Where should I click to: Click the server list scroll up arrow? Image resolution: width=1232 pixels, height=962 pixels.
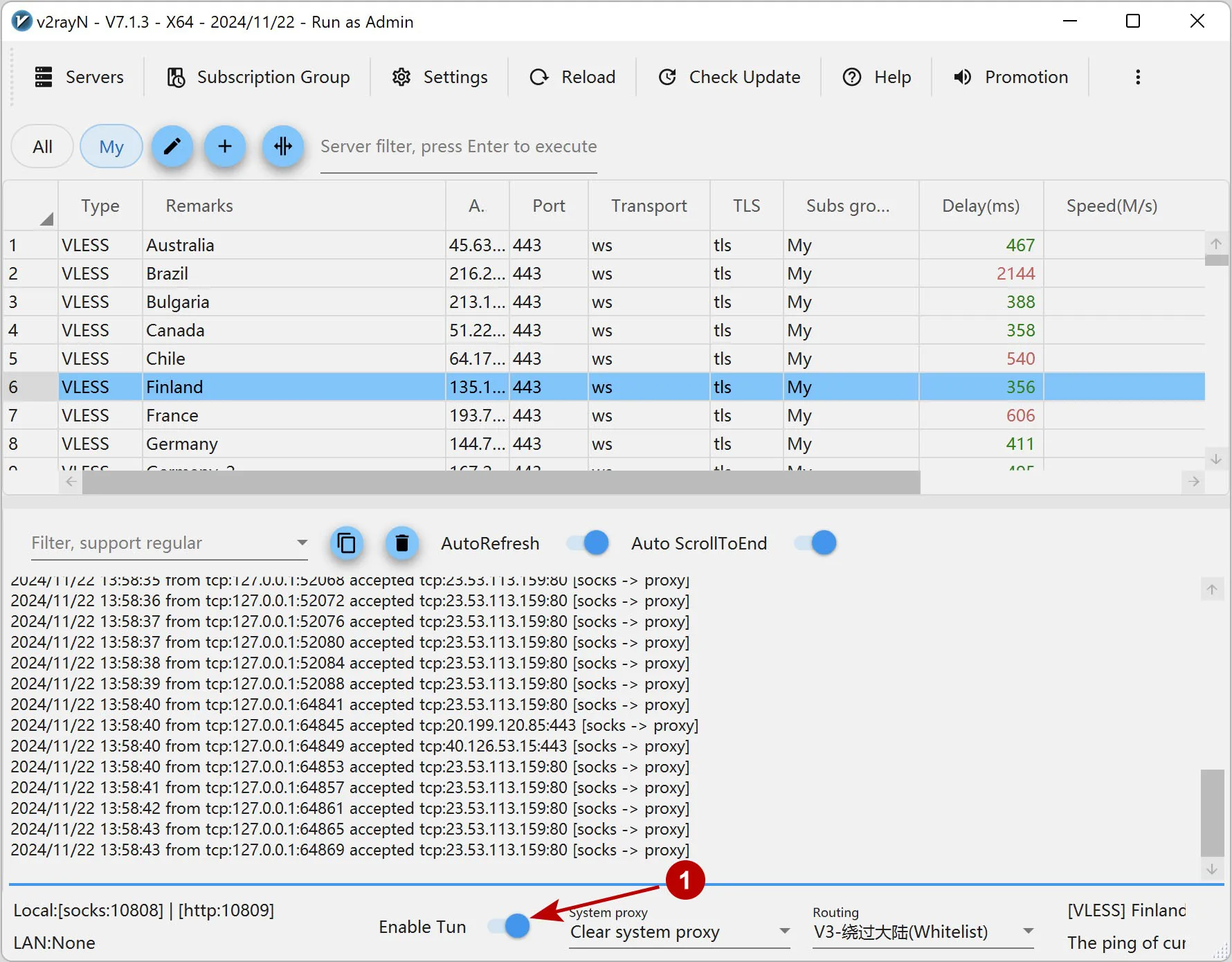(x=1216, y=244)
